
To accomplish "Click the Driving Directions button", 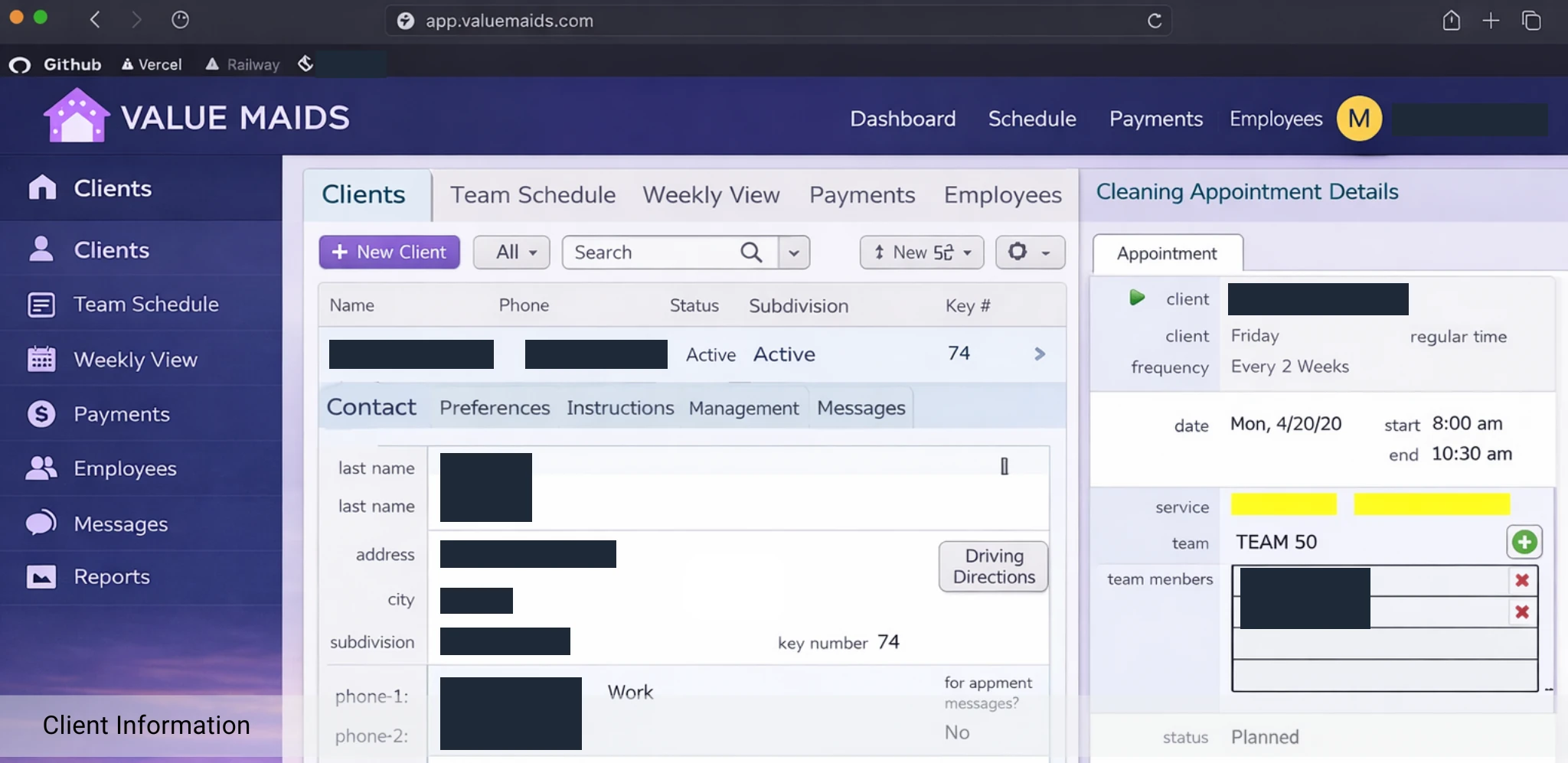I will click(x=994, y=566).
